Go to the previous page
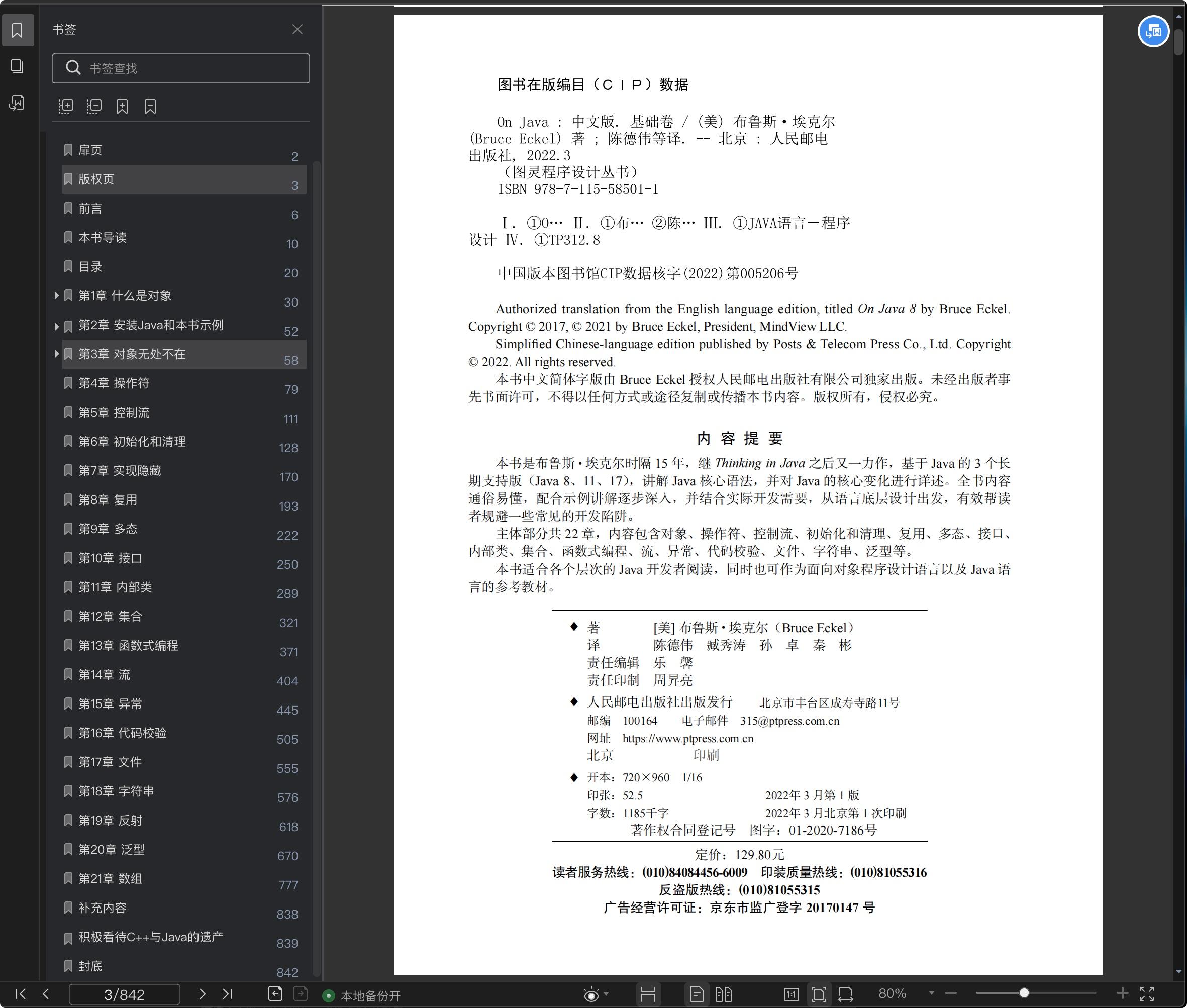Viewport: 1187px width, 1008px height. (46, 994)
